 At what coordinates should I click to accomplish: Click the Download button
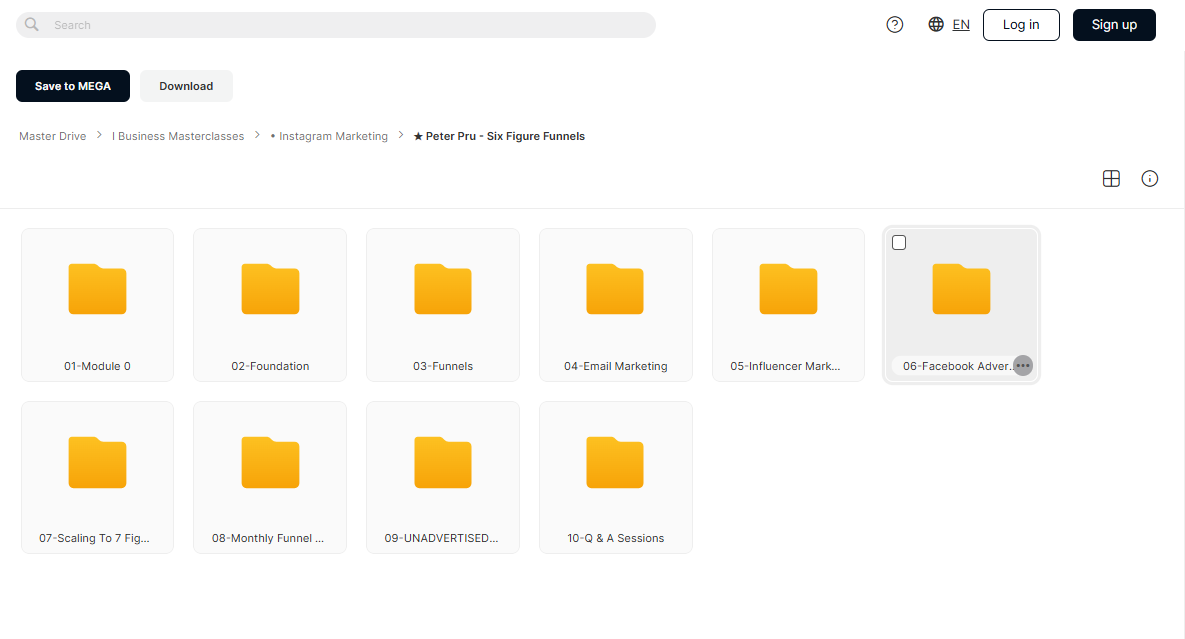click(186, 86)
